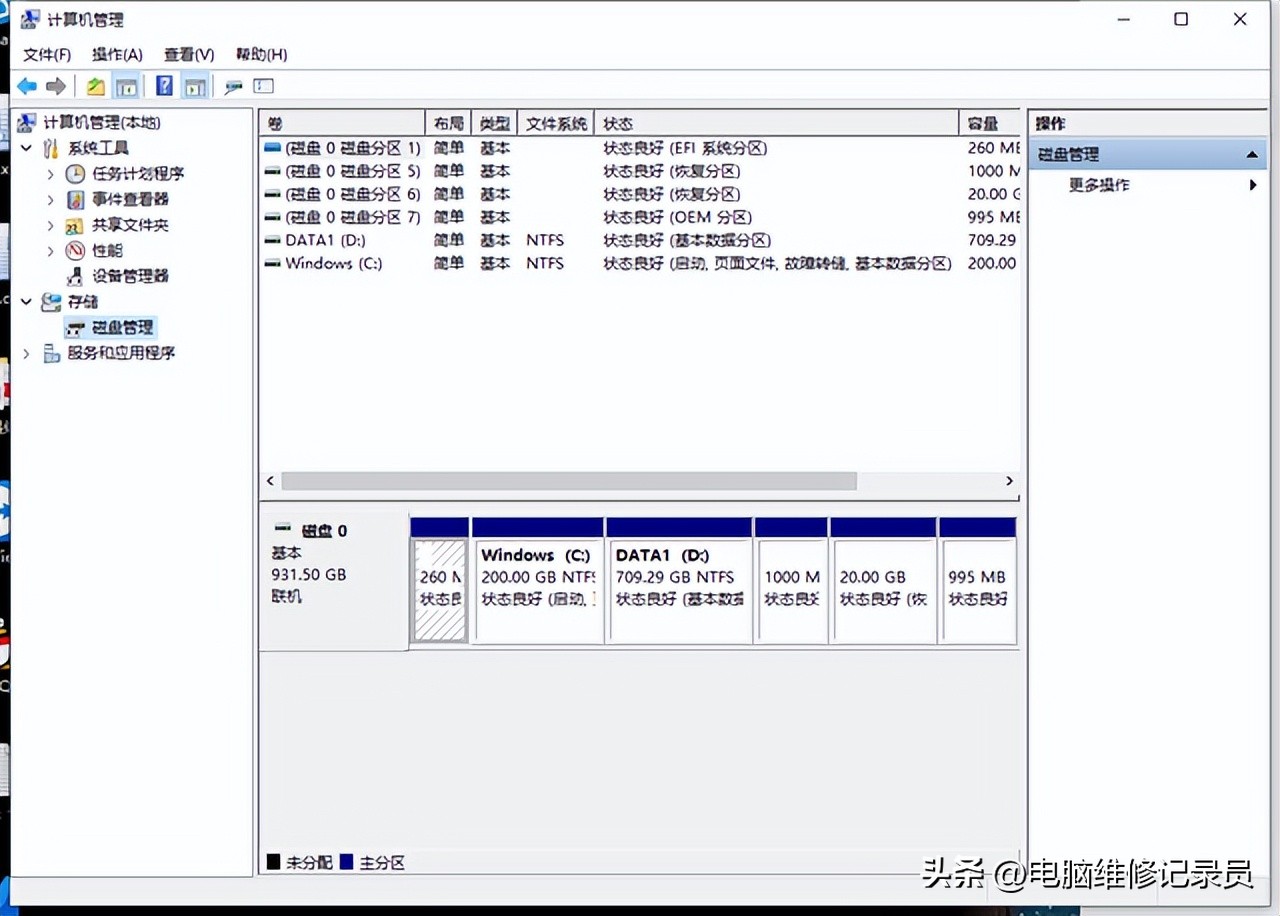Open Help via the question mark icon

tap(165, 87)
